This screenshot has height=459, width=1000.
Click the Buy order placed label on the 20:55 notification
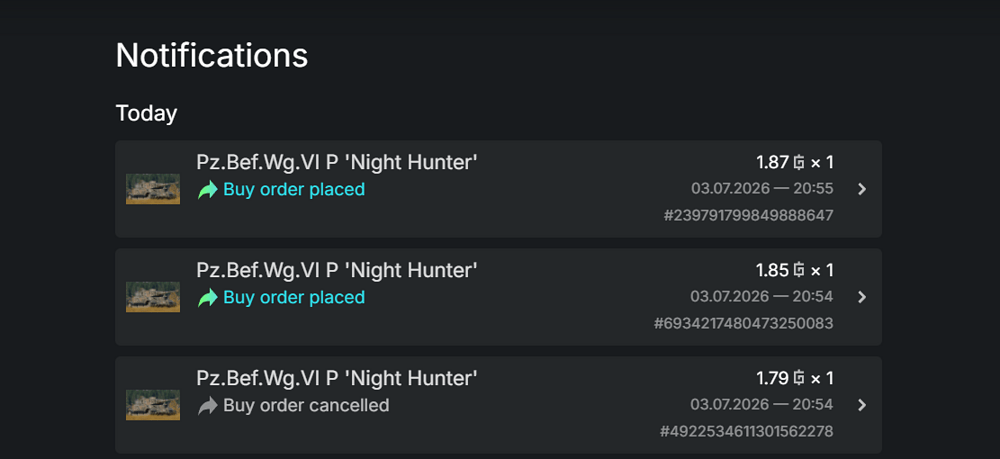(x=294, y=189)
